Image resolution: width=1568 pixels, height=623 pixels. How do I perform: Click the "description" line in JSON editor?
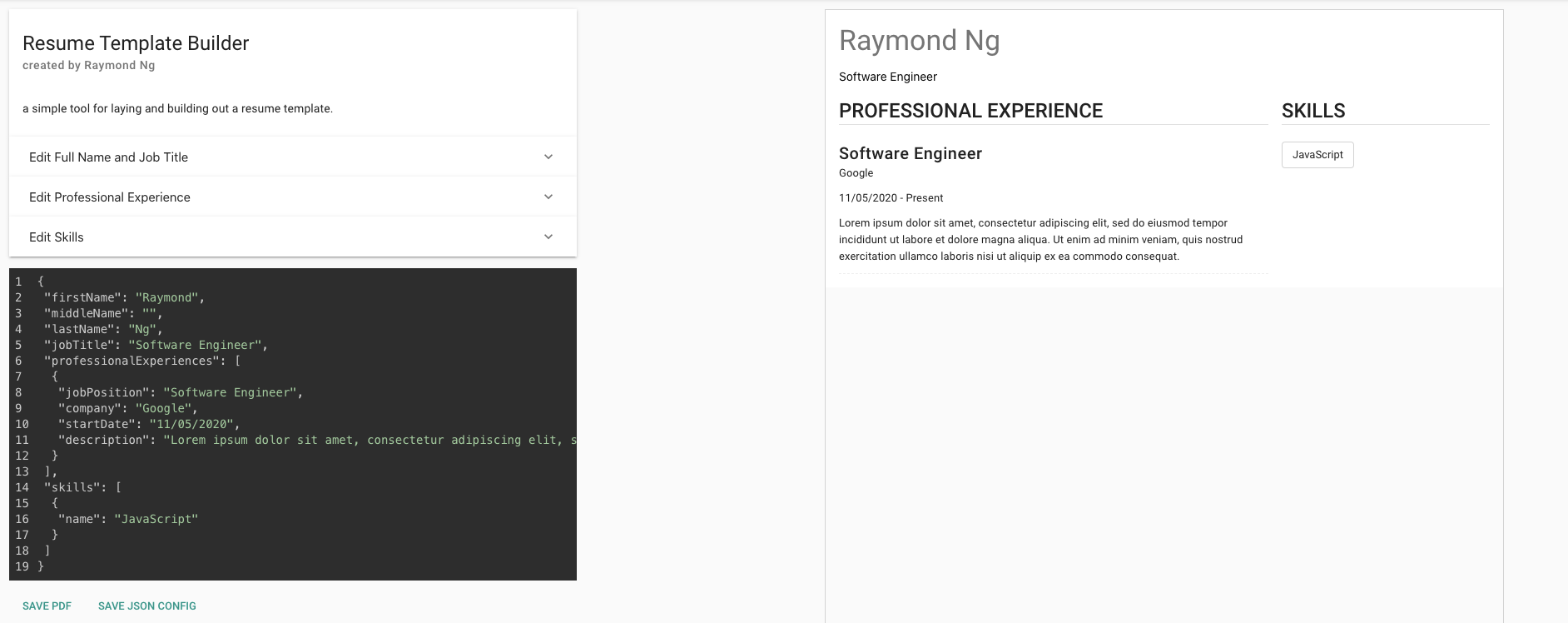coord(317,440)
